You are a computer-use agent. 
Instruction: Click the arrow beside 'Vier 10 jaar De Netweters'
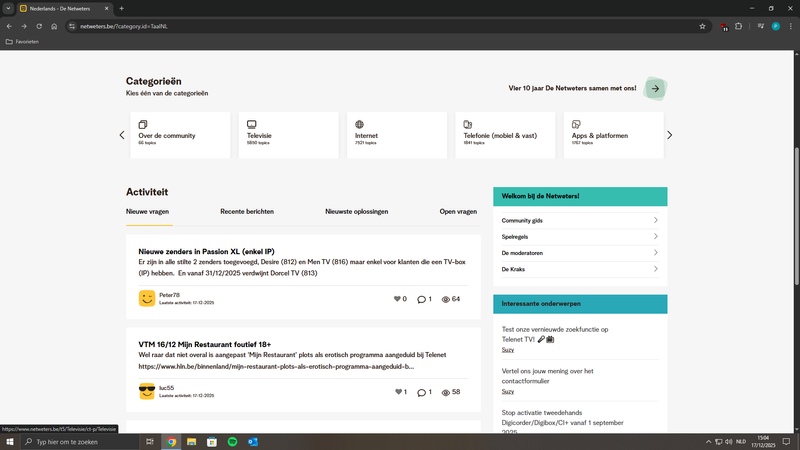pyautogui.click(x=655, y=88)
